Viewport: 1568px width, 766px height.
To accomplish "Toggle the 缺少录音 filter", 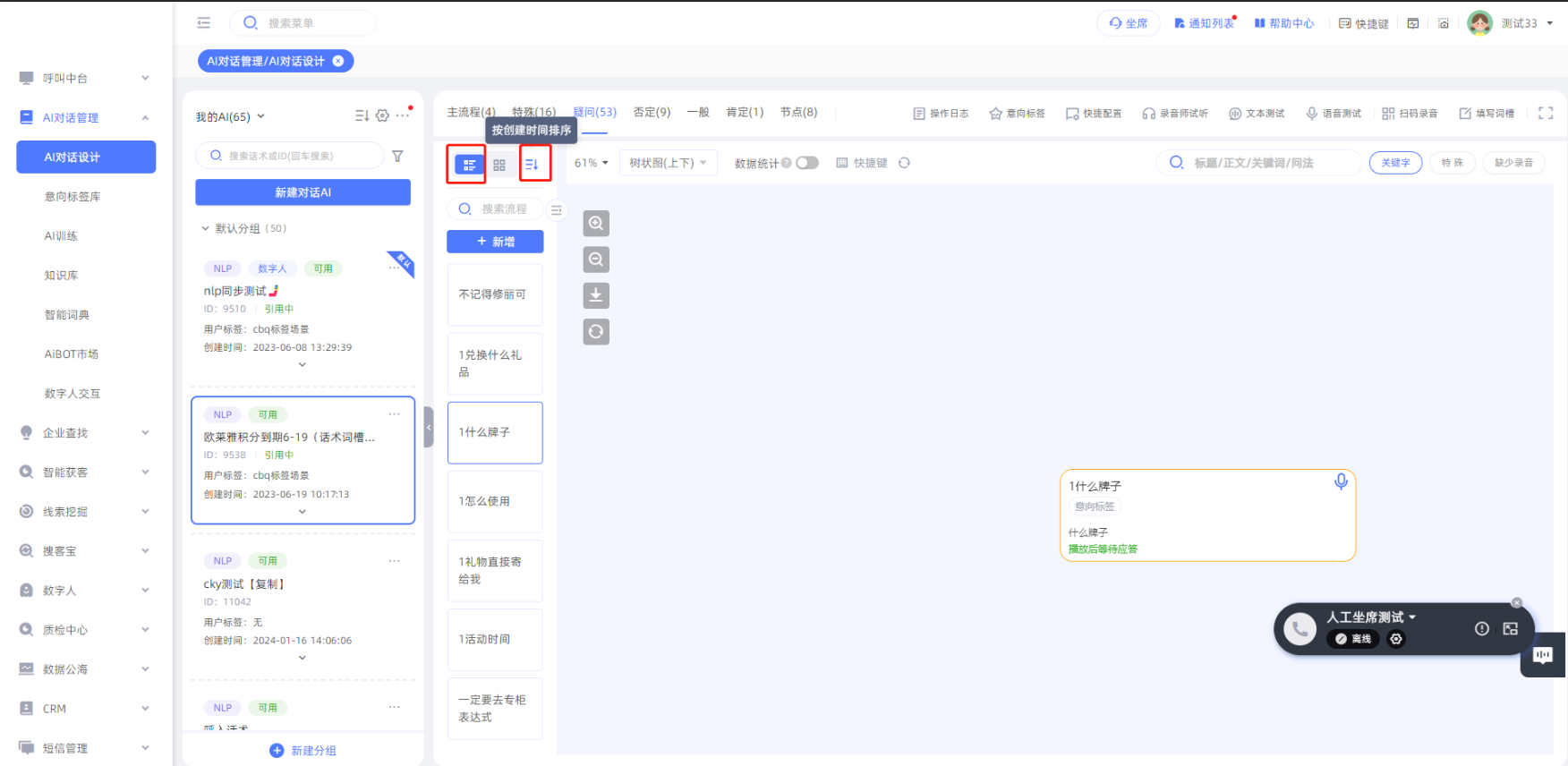I will (1513, 163).
